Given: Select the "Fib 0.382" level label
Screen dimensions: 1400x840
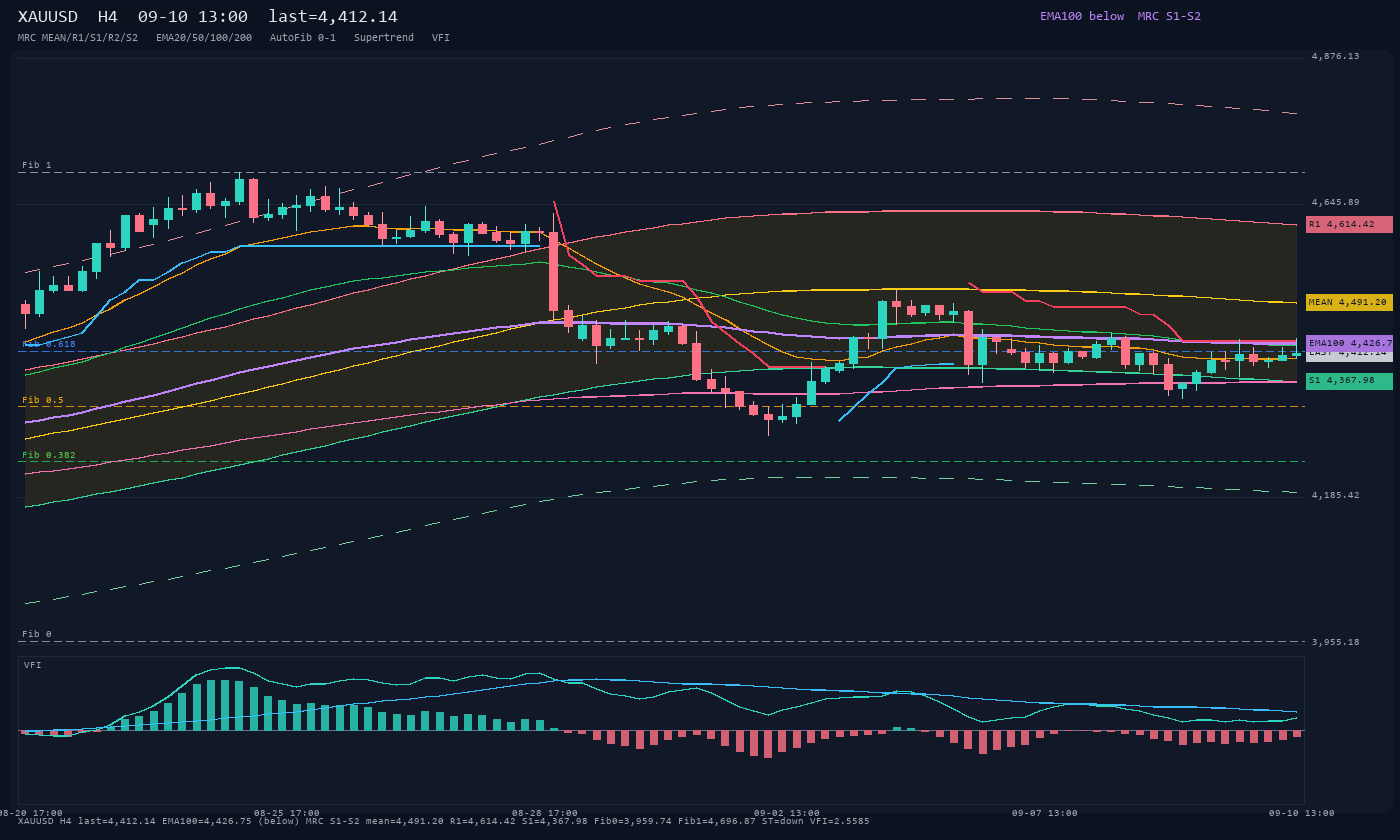Looking at the screenshot, I should pos(49,456).
